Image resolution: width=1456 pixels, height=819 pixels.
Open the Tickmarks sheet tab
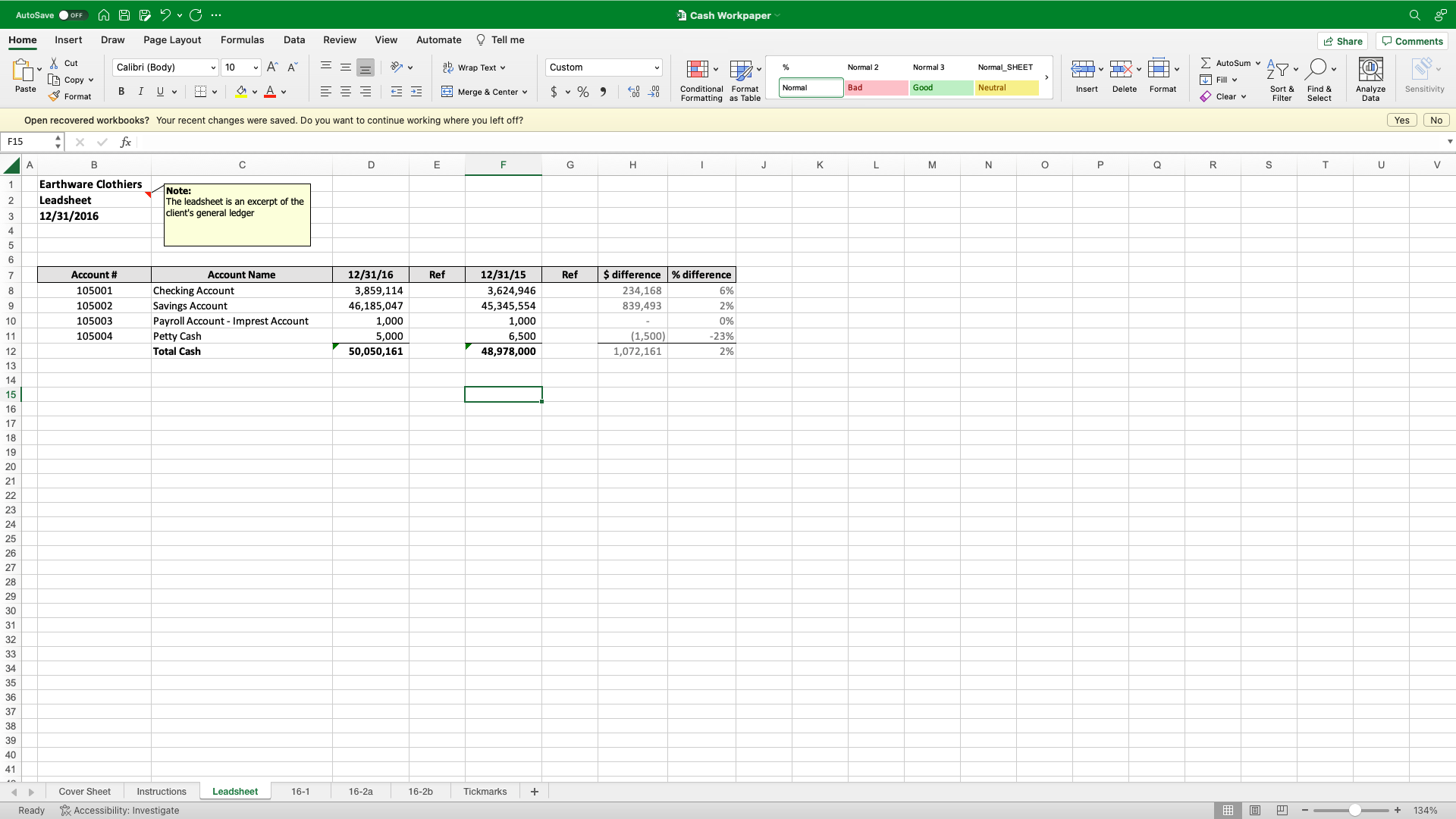[485, 791]
